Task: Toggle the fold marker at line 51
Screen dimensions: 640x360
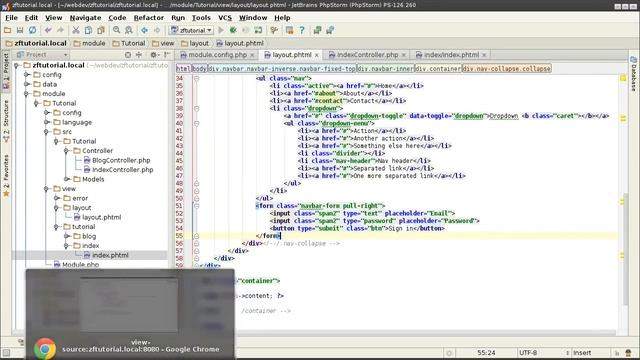Action: [x=196, y=206]
